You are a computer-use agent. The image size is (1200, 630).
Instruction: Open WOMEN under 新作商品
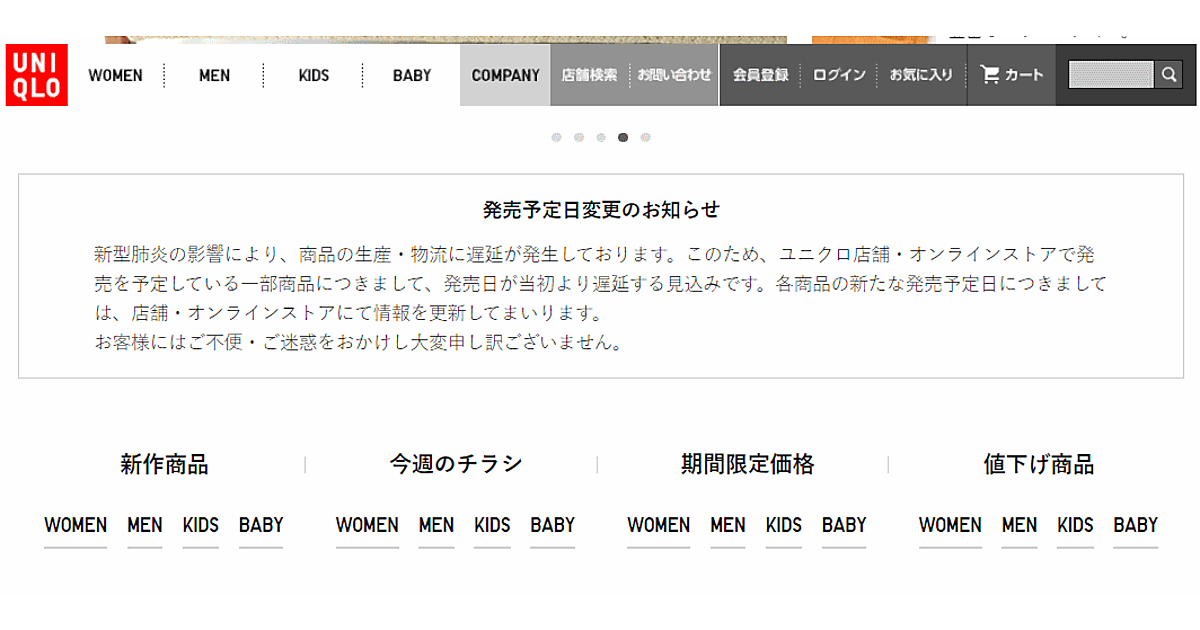pyautogui.click(x=75, y=525)
